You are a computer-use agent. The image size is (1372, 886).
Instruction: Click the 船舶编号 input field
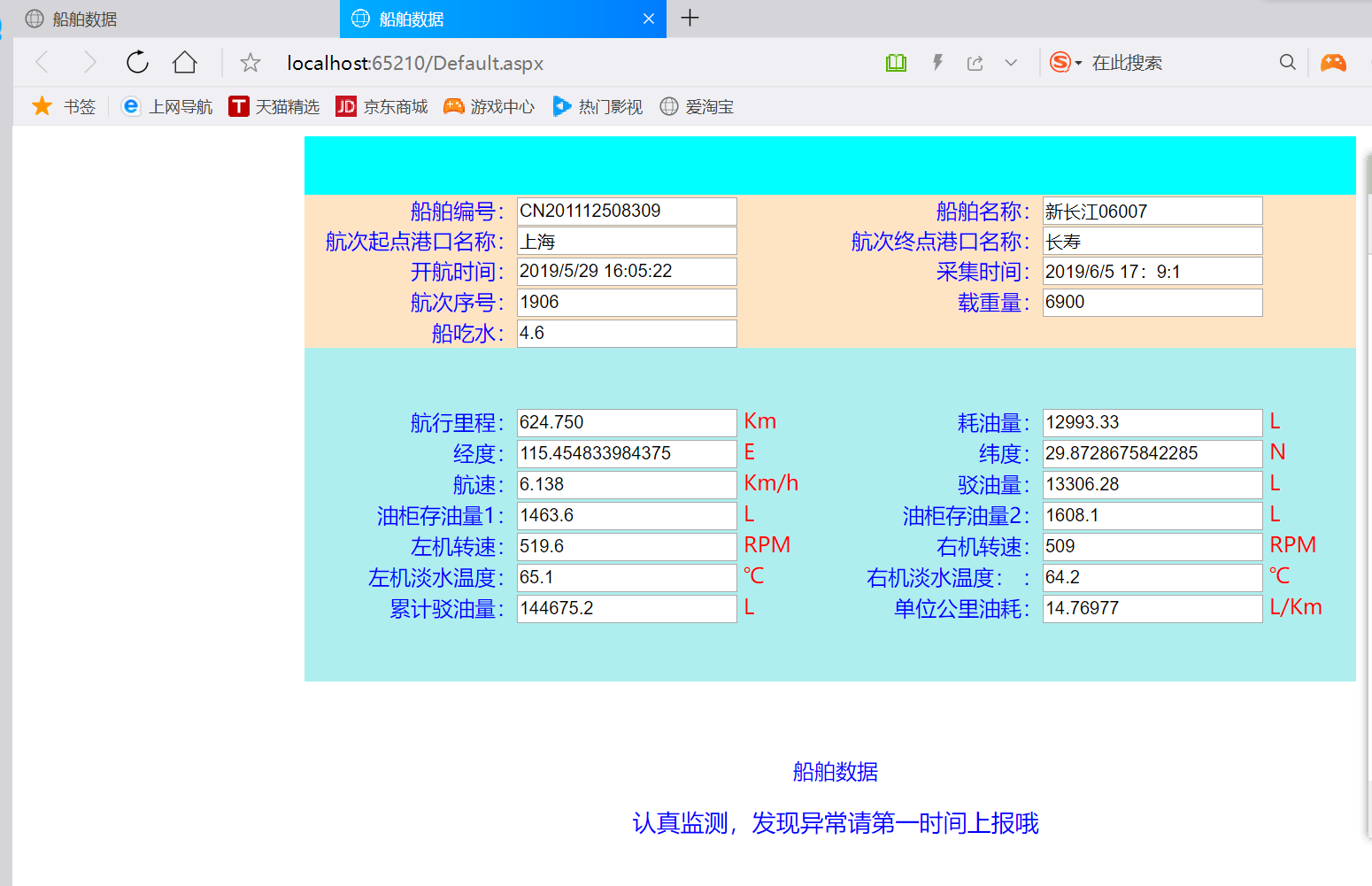626,212
